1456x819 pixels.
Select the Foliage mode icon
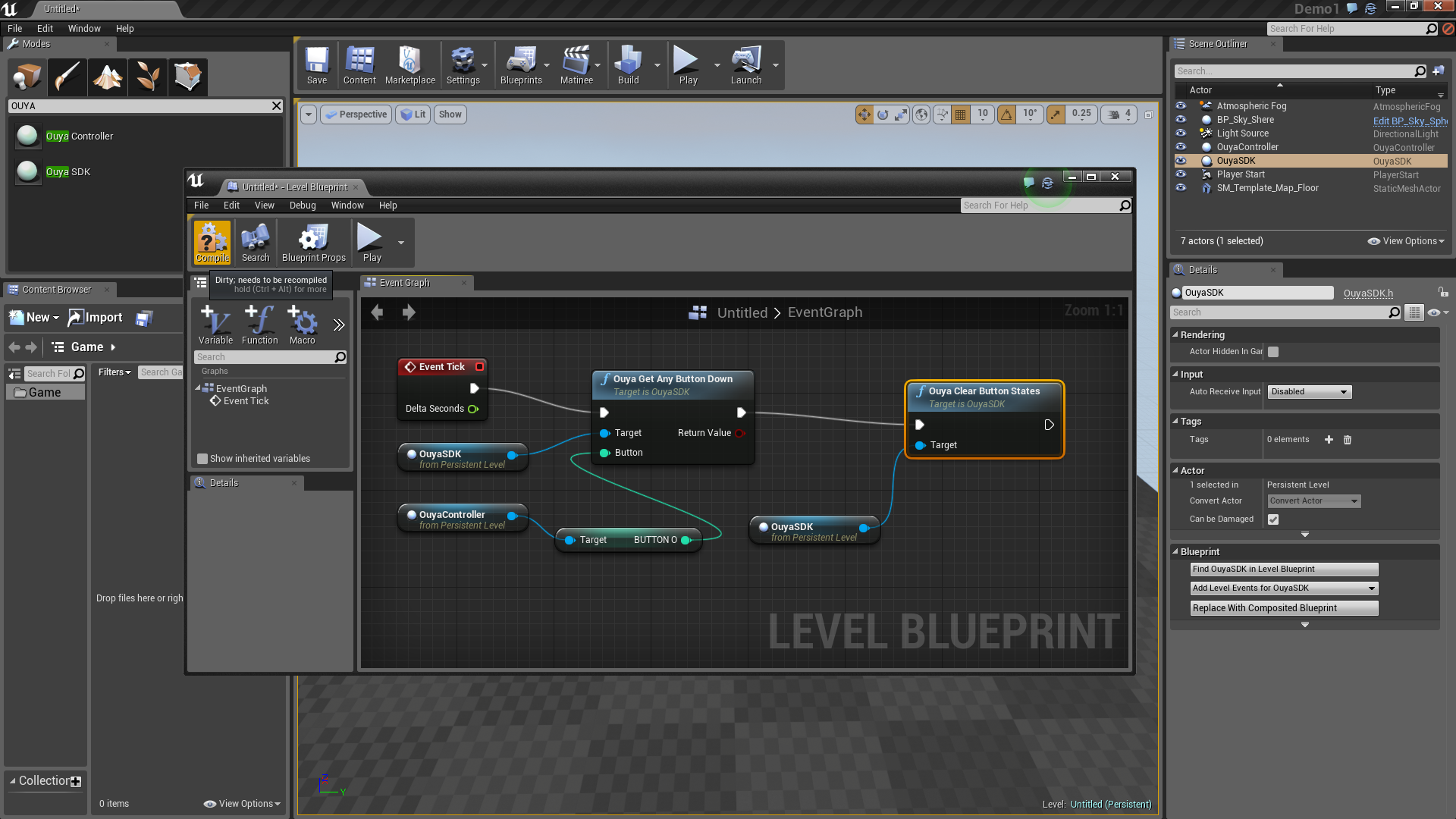point(148,77)
